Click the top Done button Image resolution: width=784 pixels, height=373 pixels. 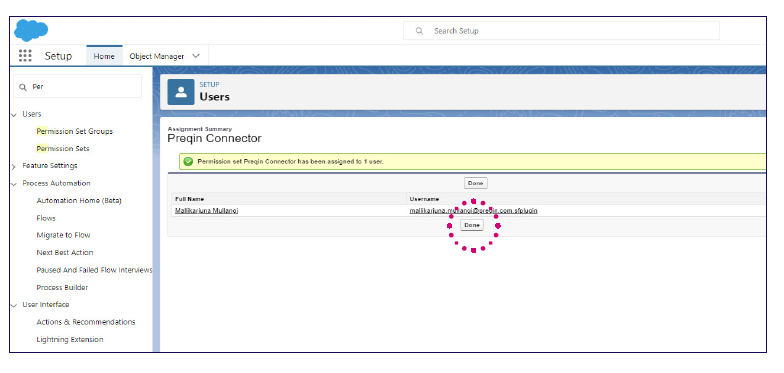pyautogui.click(x=476, y=184)
